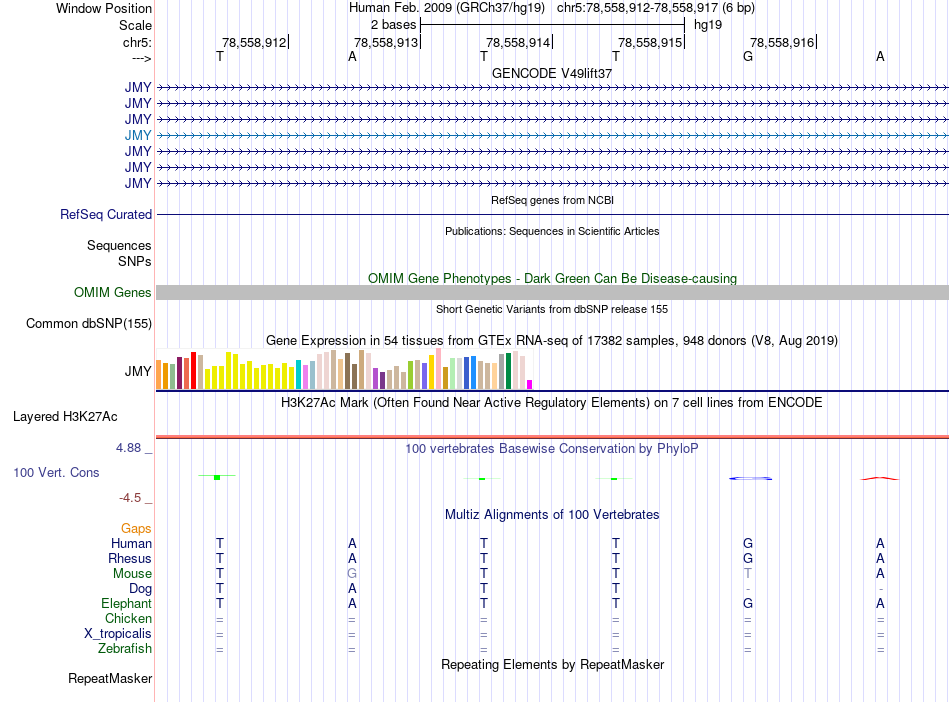This screenshot has width=950, height=702.
Task: Click the Gaps row label
Action: click(x=136, y=529)
